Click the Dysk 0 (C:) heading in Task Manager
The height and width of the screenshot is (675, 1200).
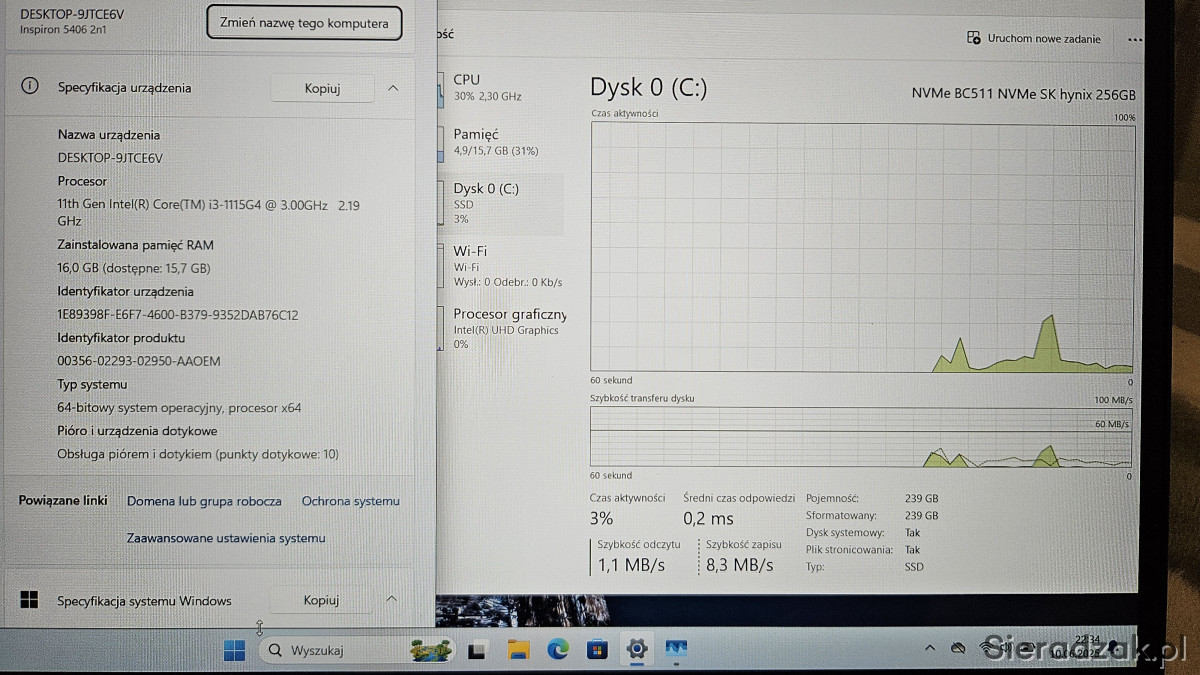click(649, 87)
